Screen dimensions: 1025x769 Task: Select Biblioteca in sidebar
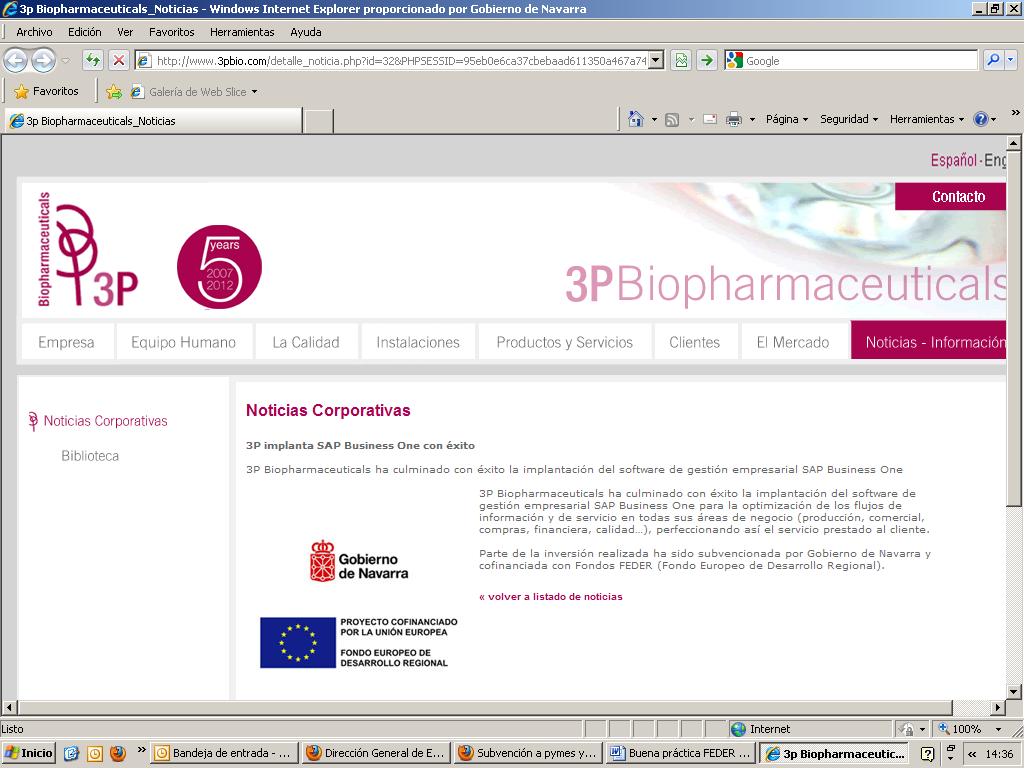coord(90,456)
